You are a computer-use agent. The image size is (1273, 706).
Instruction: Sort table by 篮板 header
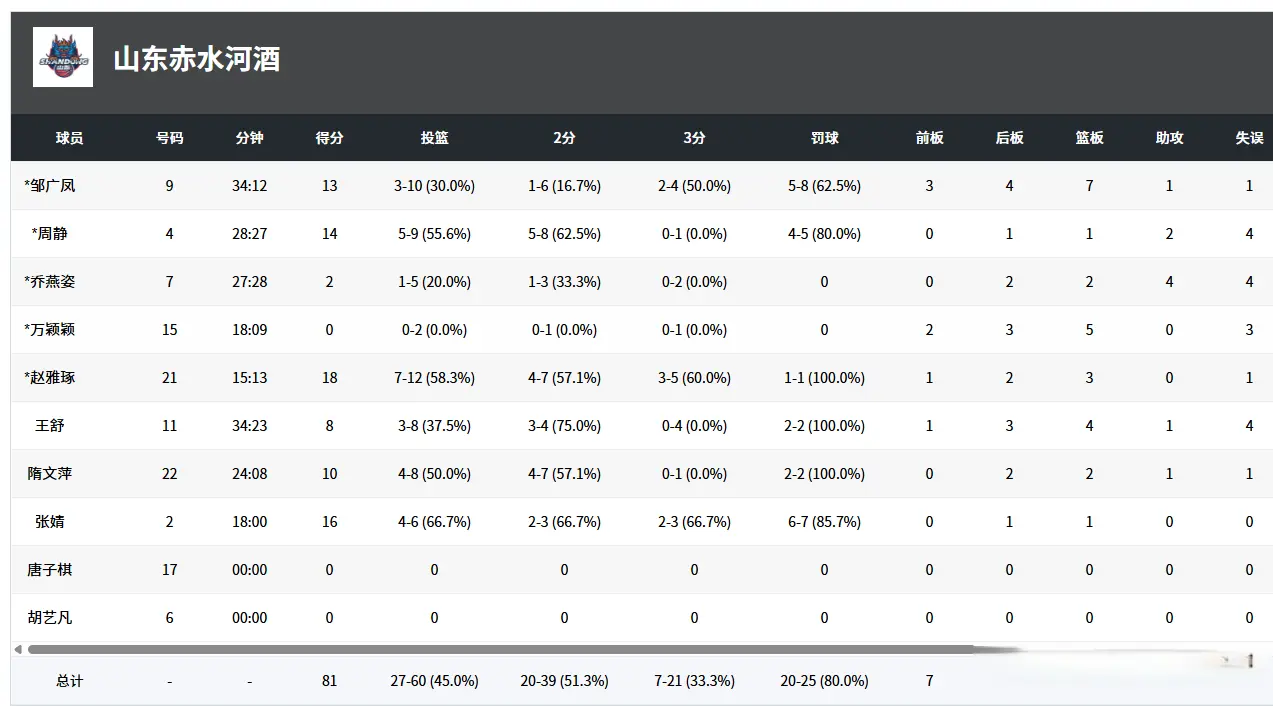1089,138
